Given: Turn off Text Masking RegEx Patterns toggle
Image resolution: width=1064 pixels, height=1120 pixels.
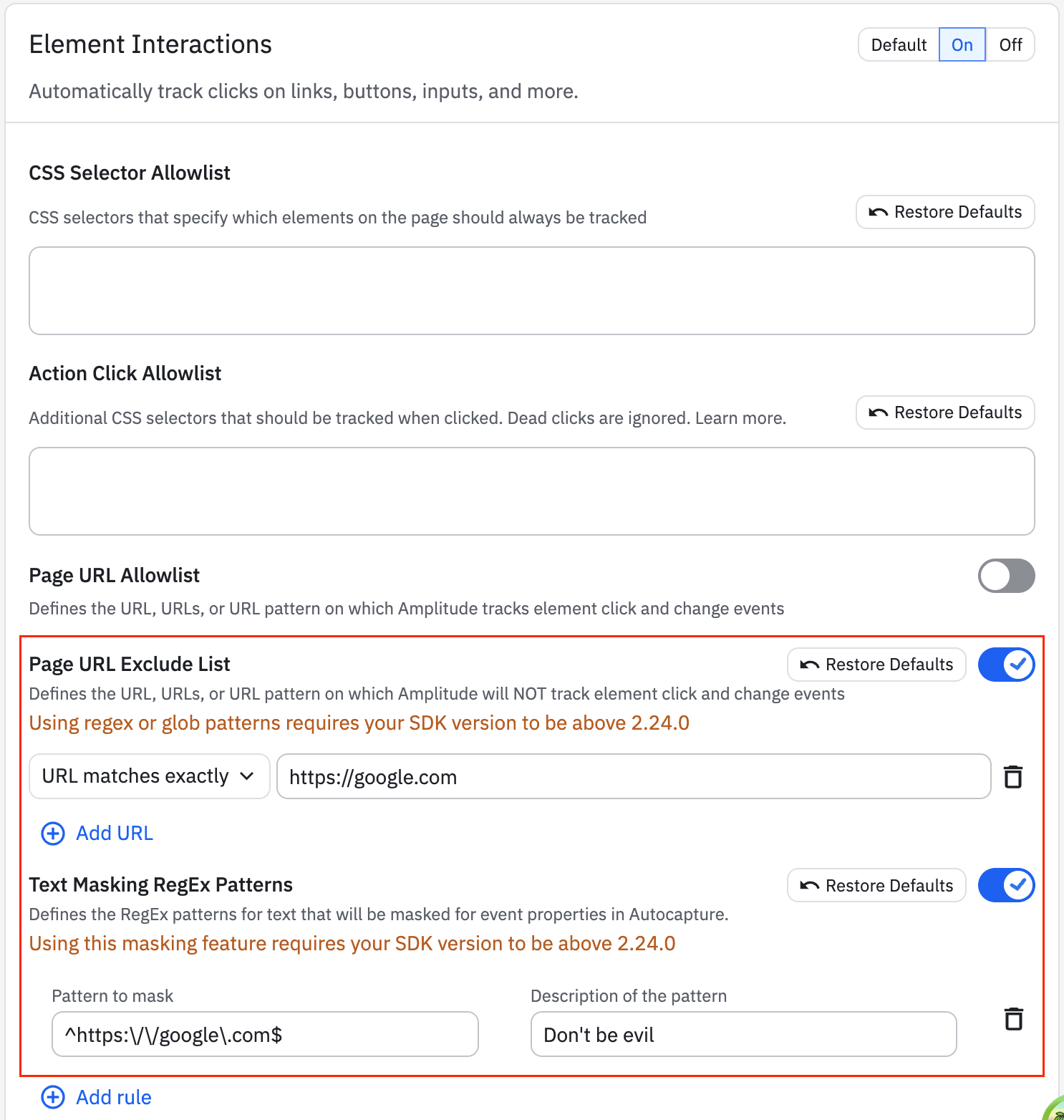Looking at the screenshot, I should (x=1006, y=886).
